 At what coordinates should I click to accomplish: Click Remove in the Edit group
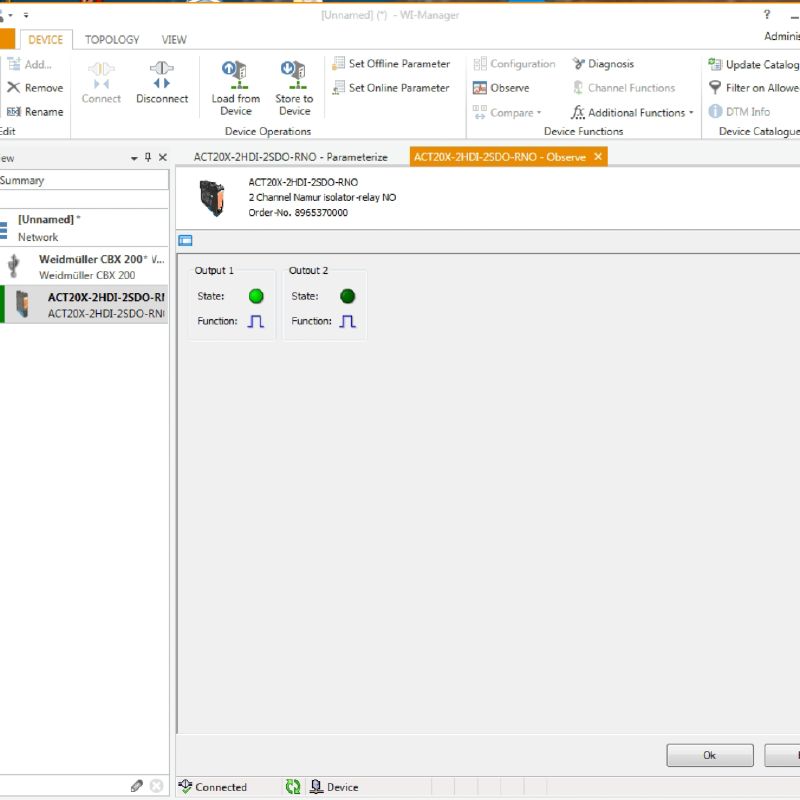(35, 88)
